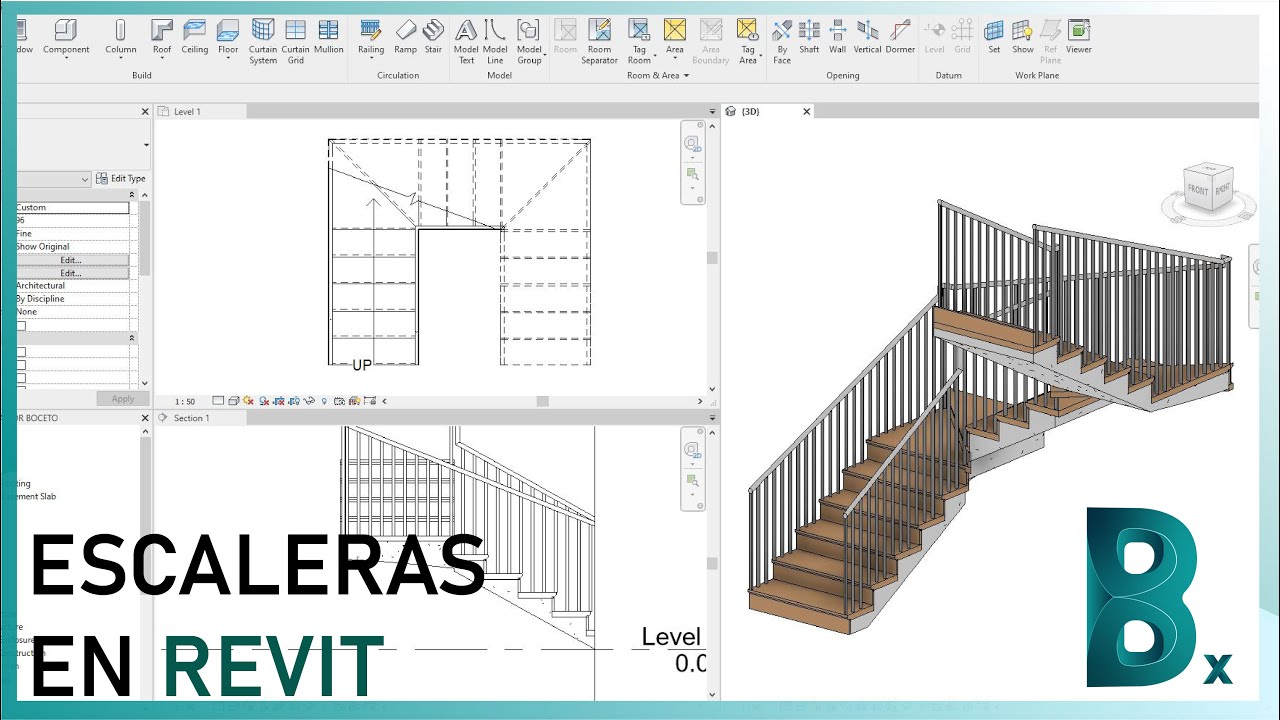Select the Tag Area tool
Viewport: 1280px width, 720px height.
pos(747,42)
